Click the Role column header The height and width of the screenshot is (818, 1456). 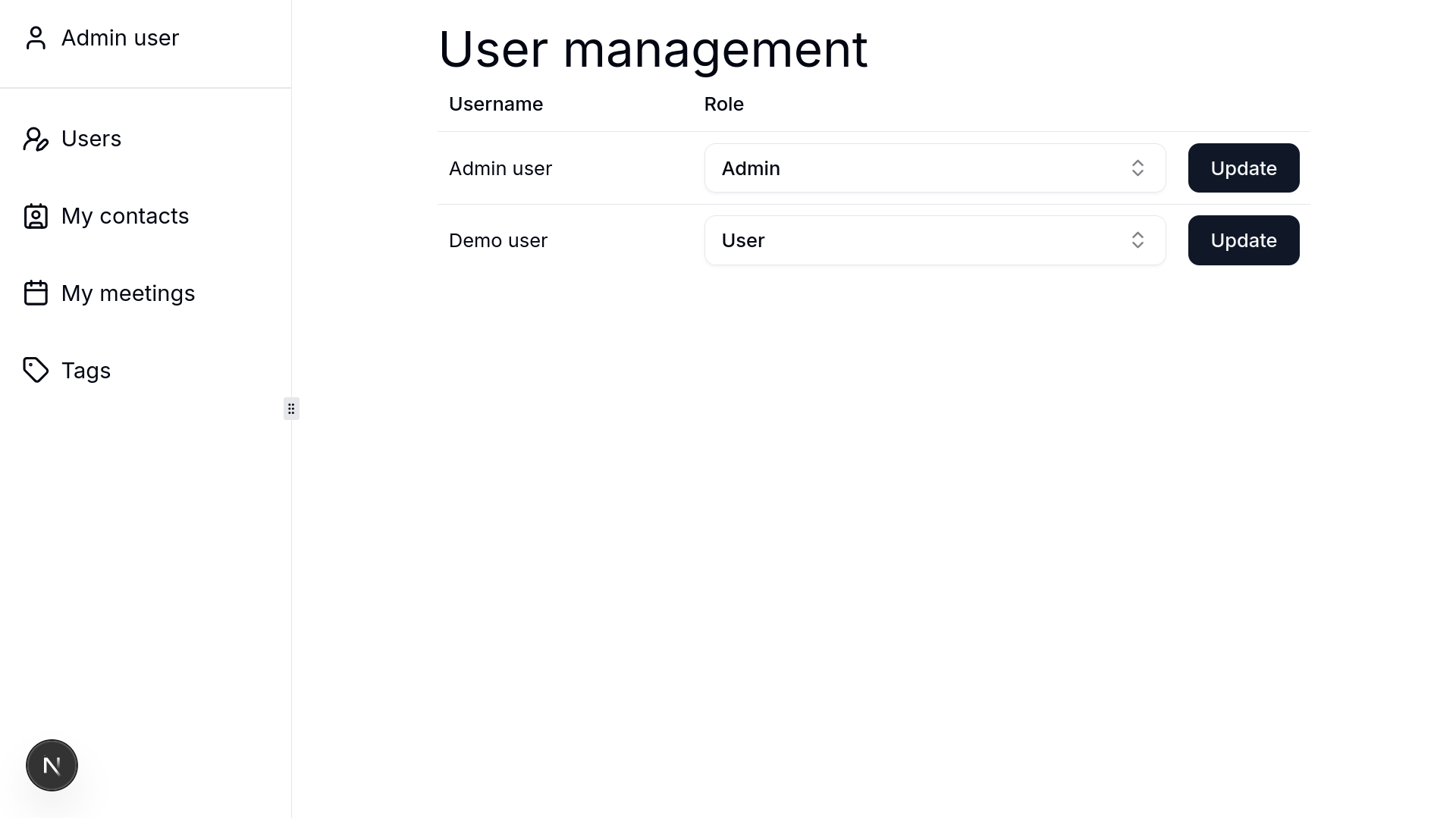tap(723, 104)
